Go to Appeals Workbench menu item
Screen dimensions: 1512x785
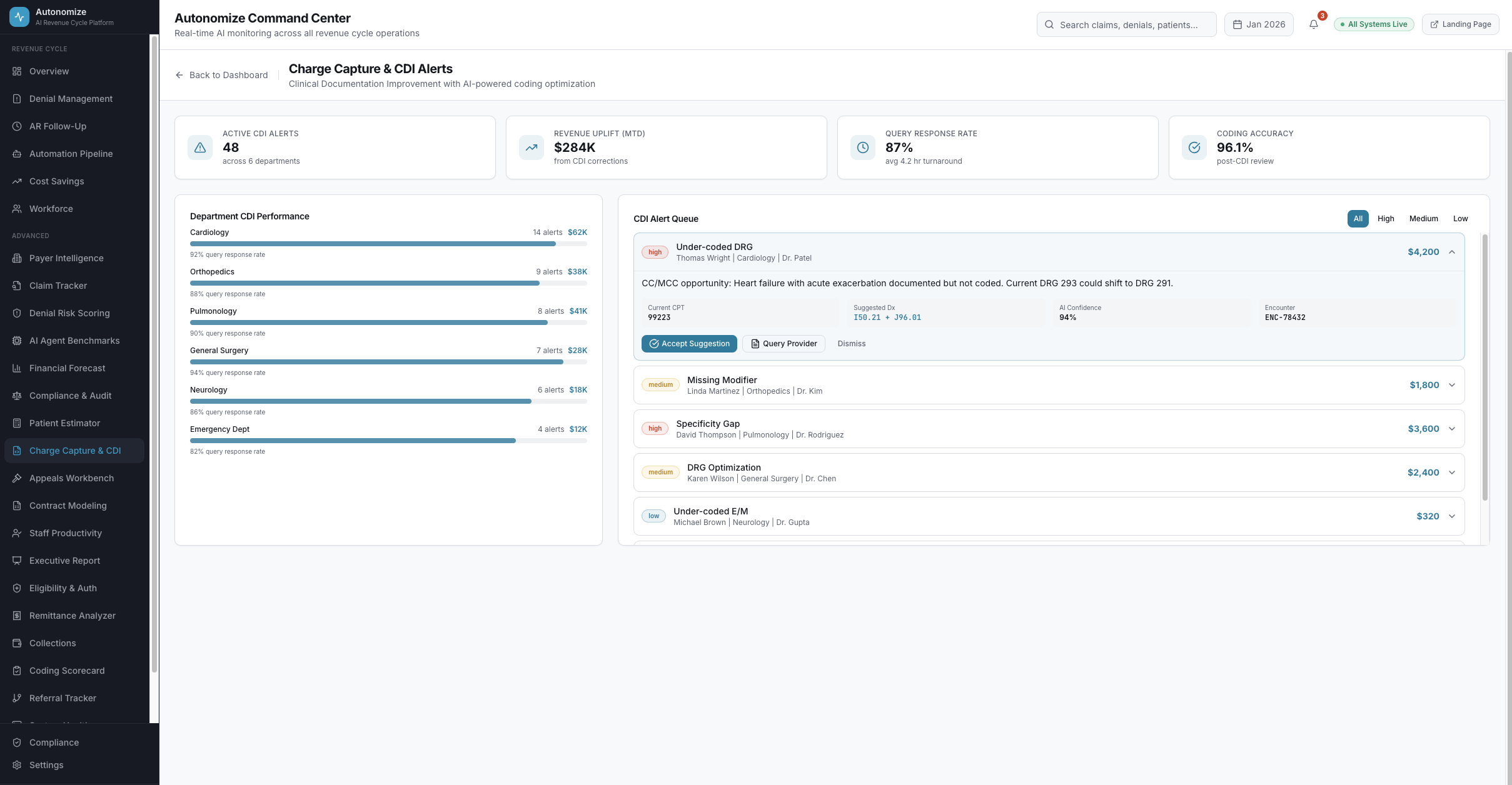[71, 478]
